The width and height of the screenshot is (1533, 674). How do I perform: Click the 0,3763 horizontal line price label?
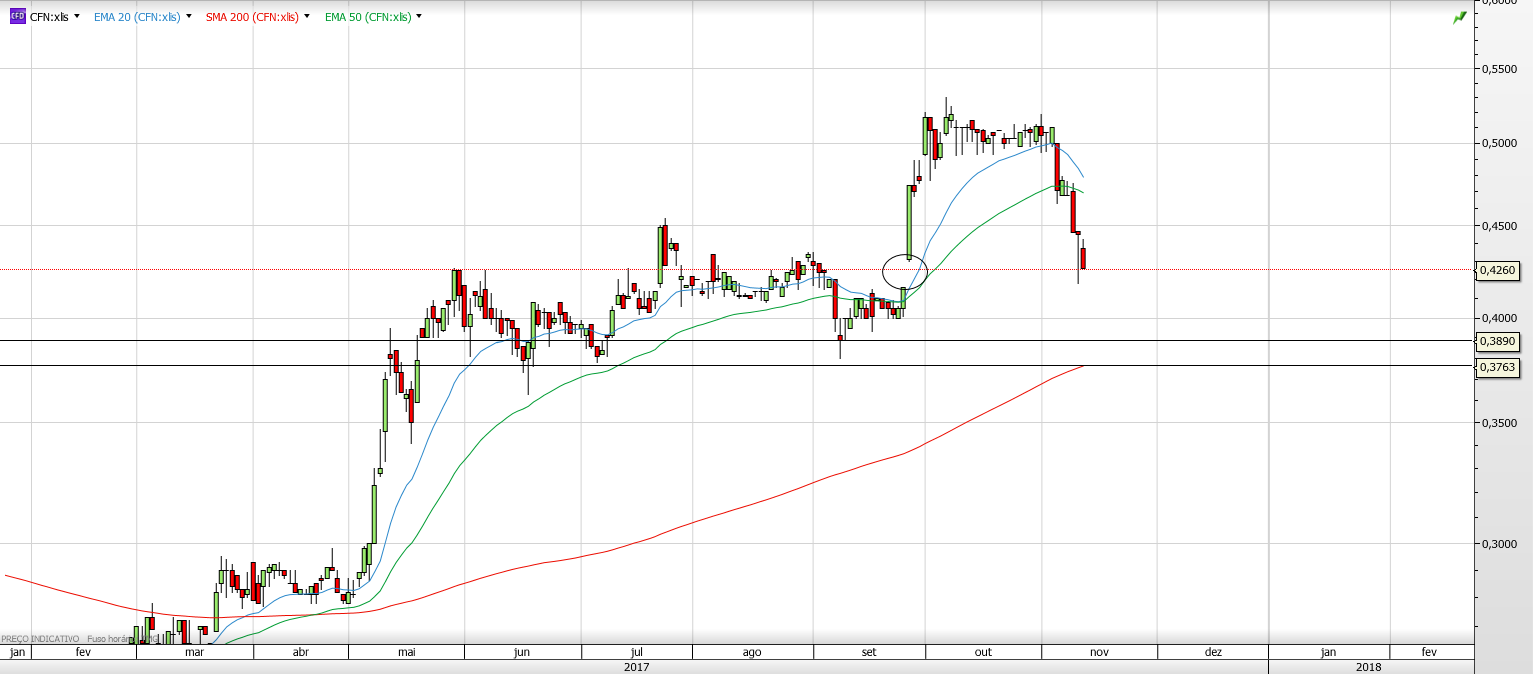(x=1498, y=367)
